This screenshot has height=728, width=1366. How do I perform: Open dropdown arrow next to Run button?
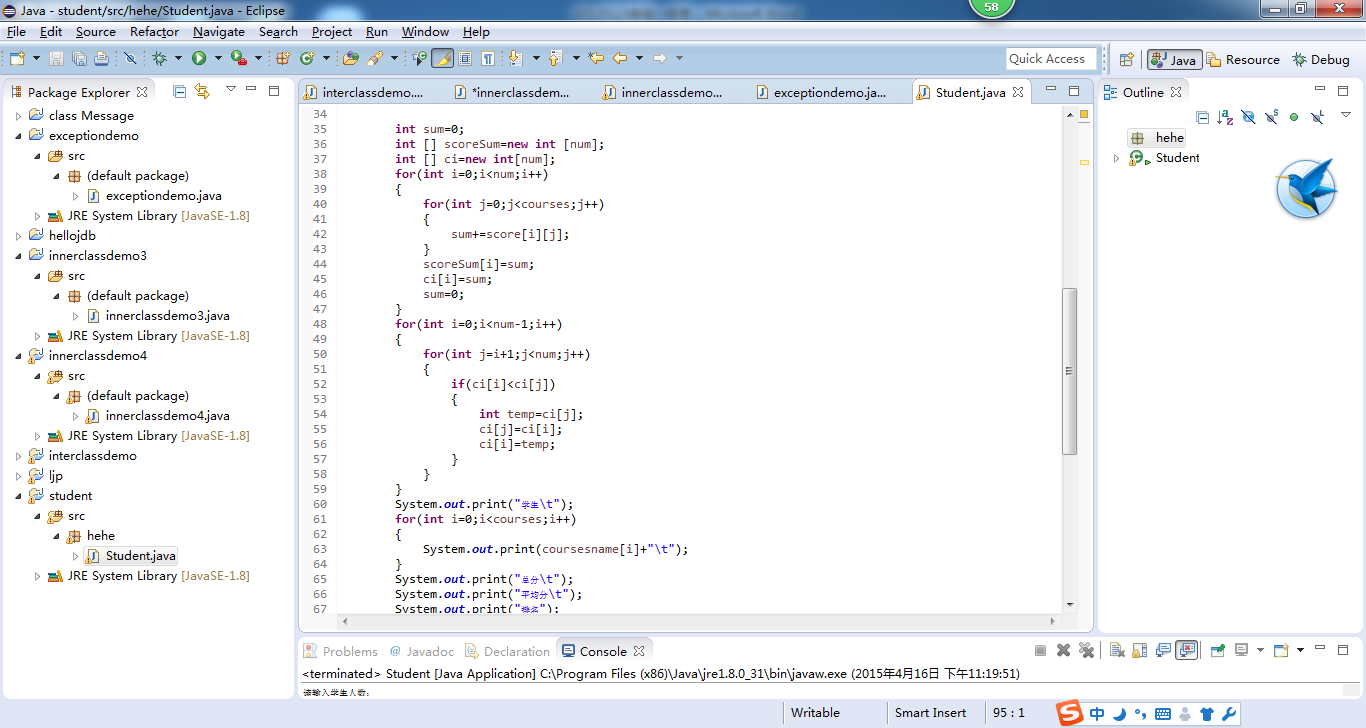[x=217, y=58]
